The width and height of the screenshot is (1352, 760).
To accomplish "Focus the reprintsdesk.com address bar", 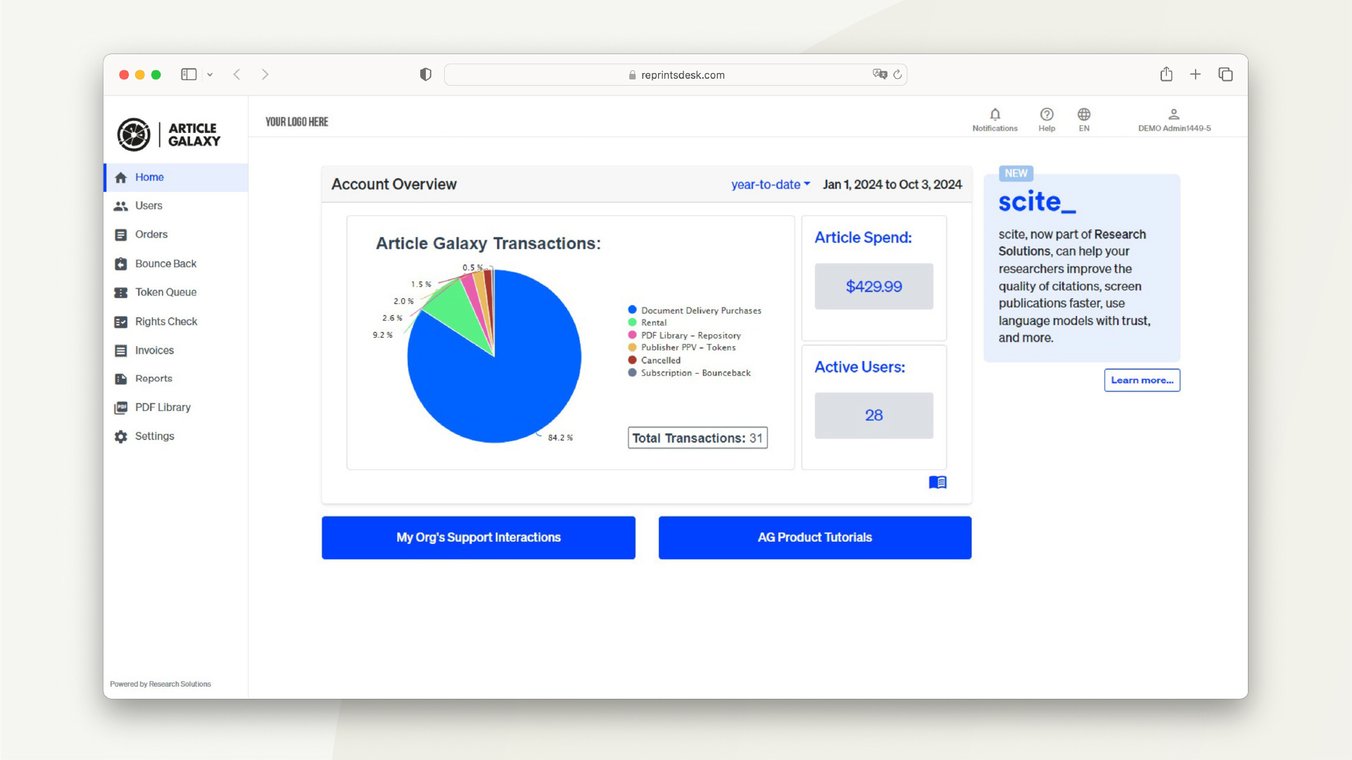I will coord(676,75).
